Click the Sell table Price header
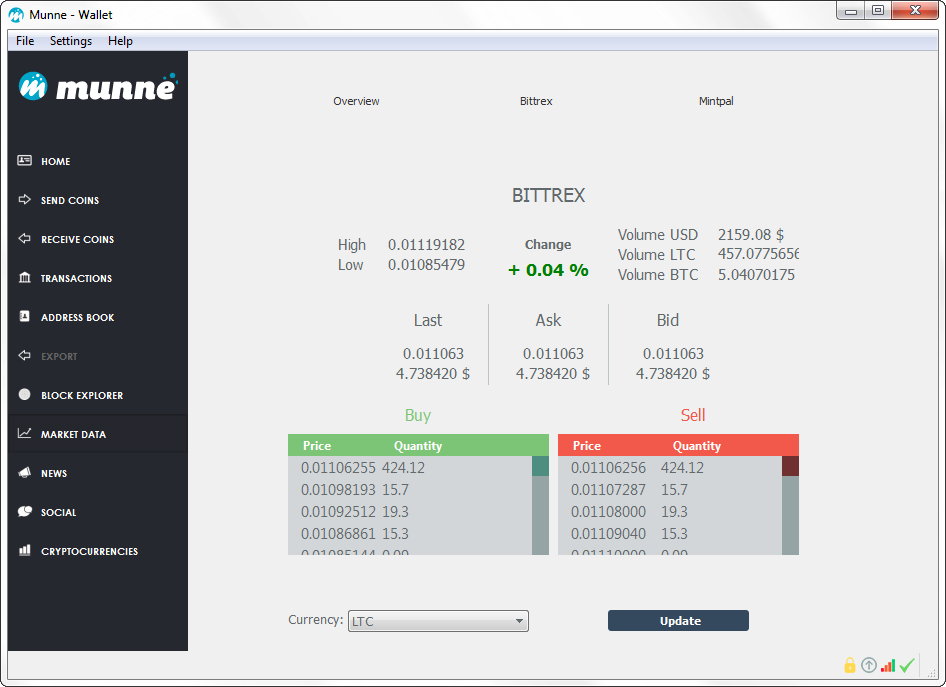The width and height of the screenshot is (946, 687). [586, 446]
